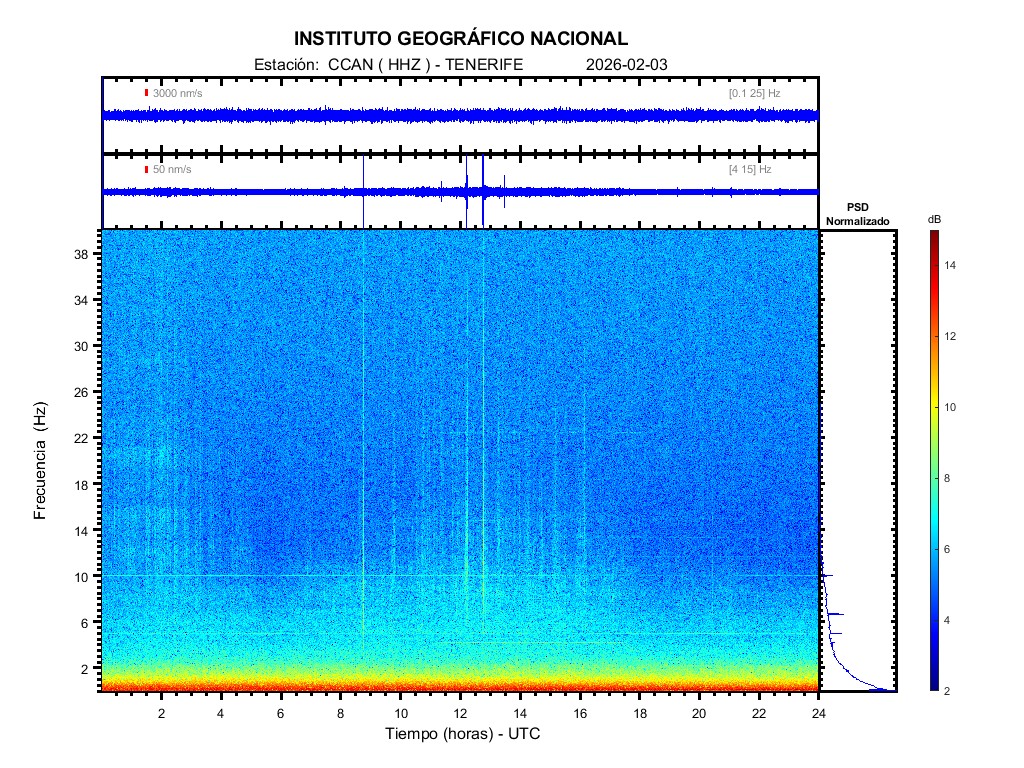Click the [4 15] Hz filter label
The width and height of the screenshot is (1024, 768).
750,169
